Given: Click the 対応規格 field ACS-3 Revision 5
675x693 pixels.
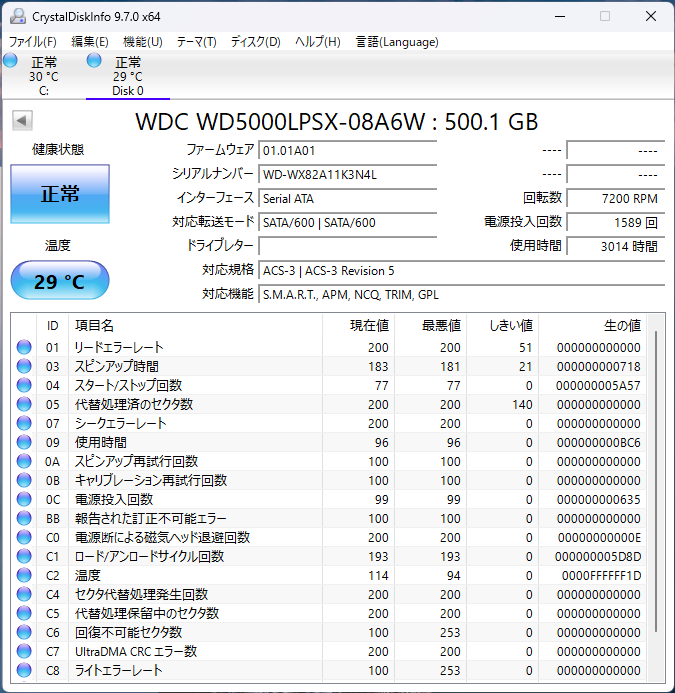Looking at the screenshot, I should point(461,270).
